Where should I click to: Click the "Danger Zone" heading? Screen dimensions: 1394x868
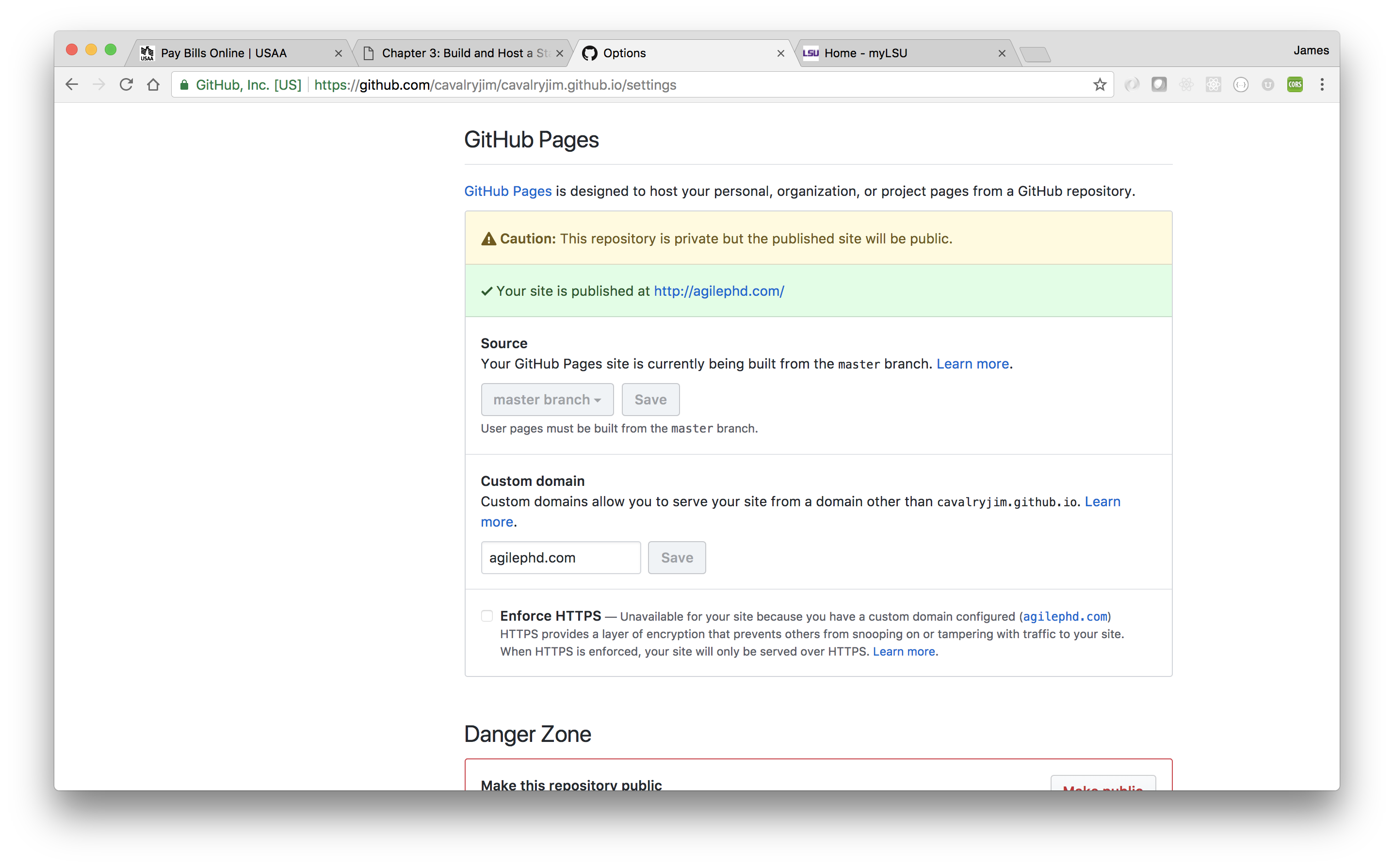[527, 734]
